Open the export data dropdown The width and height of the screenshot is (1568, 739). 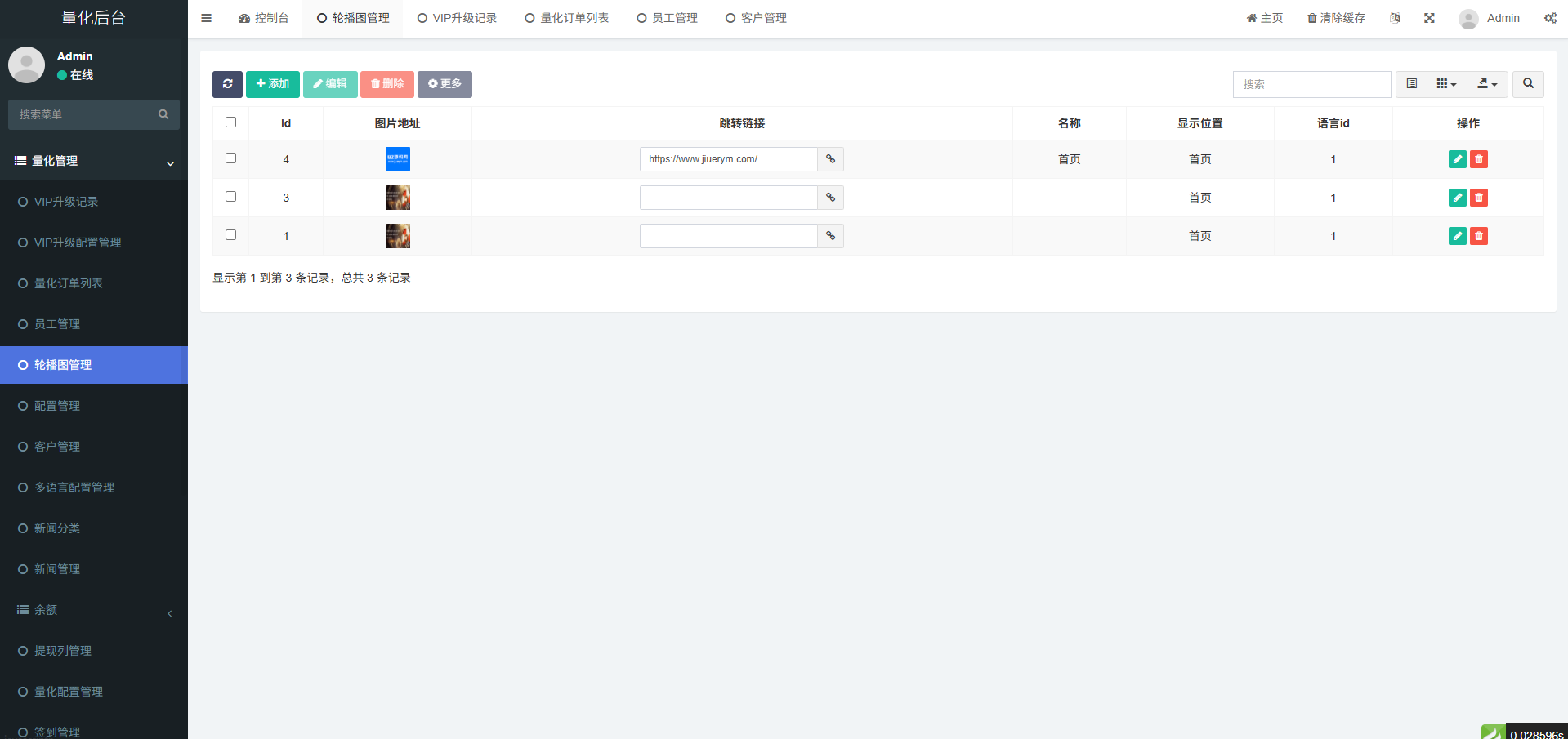pyautogui.click(x=1487, y=84)
